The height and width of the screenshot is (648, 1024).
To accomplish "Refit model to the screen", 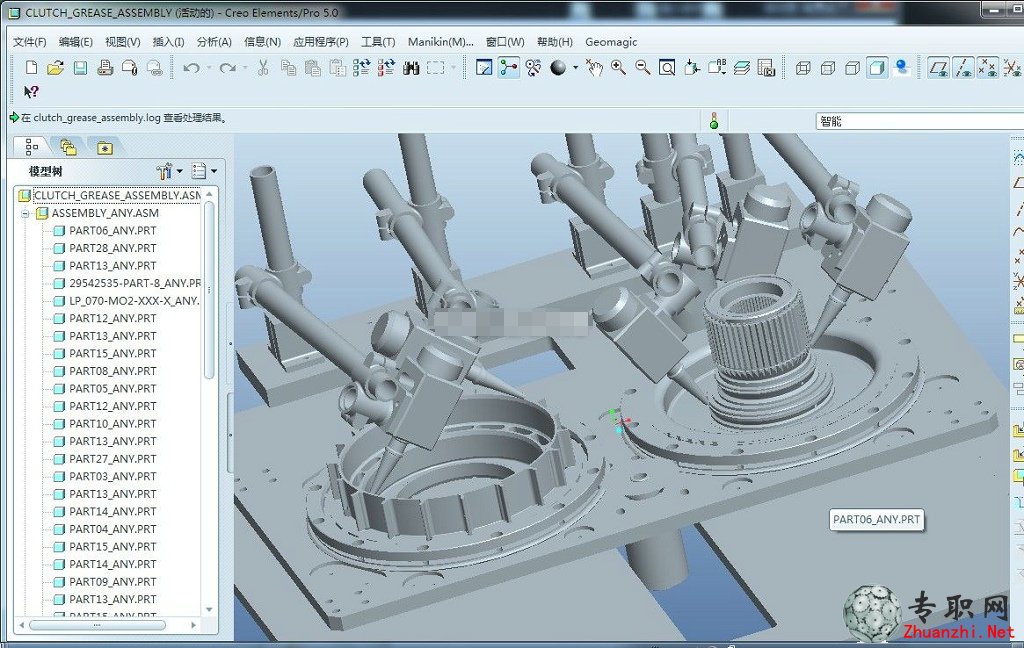I will 667,67.
